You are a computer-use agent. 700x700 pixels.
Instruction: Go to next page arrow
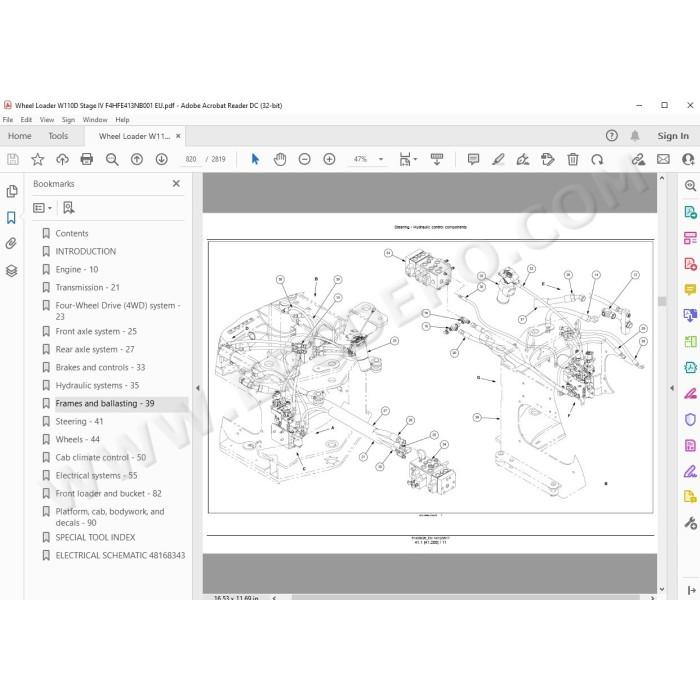pyautogui.click(x=162, y=159)
